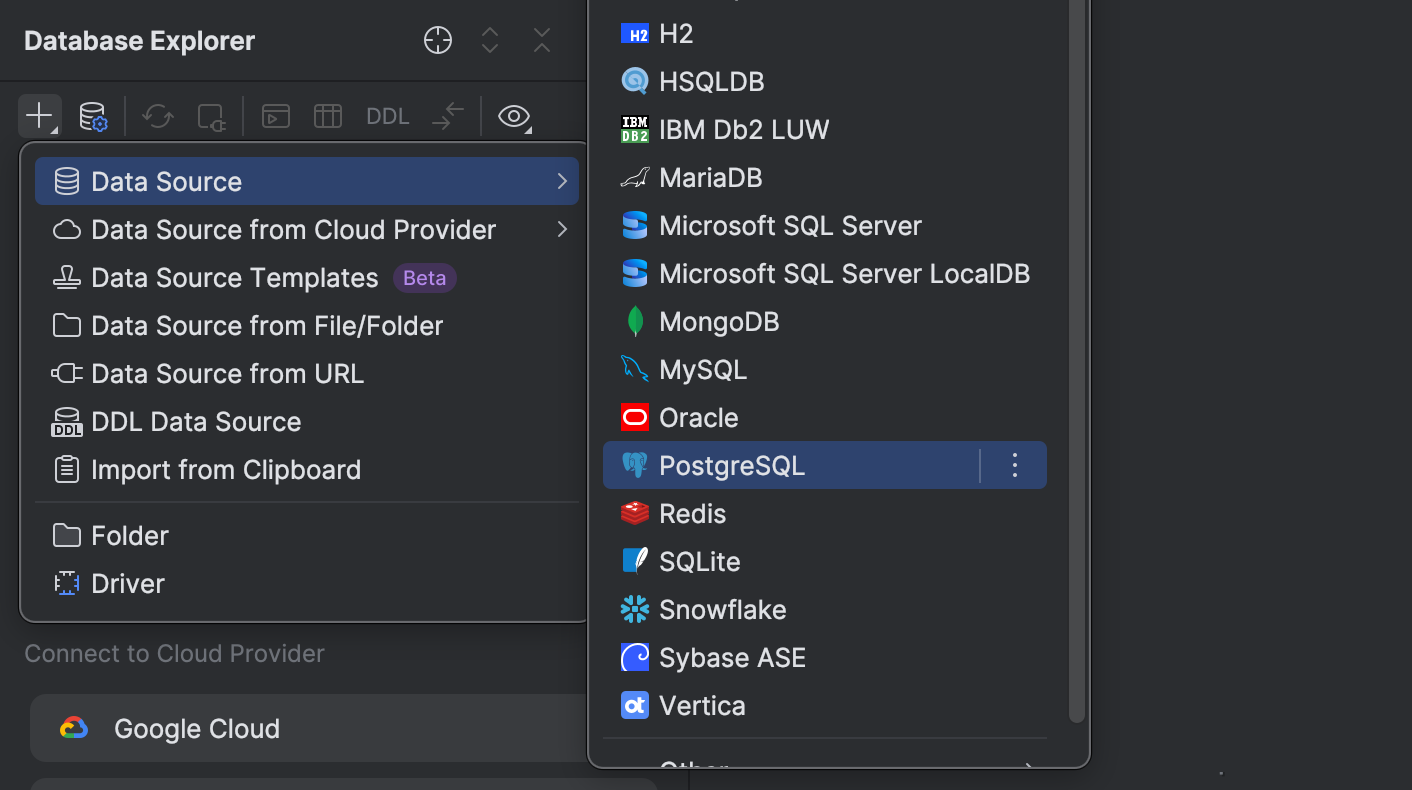Select MySQL data source
Image resolution: width=1412 pixels, height=790 pixels.
pos(825,369)
